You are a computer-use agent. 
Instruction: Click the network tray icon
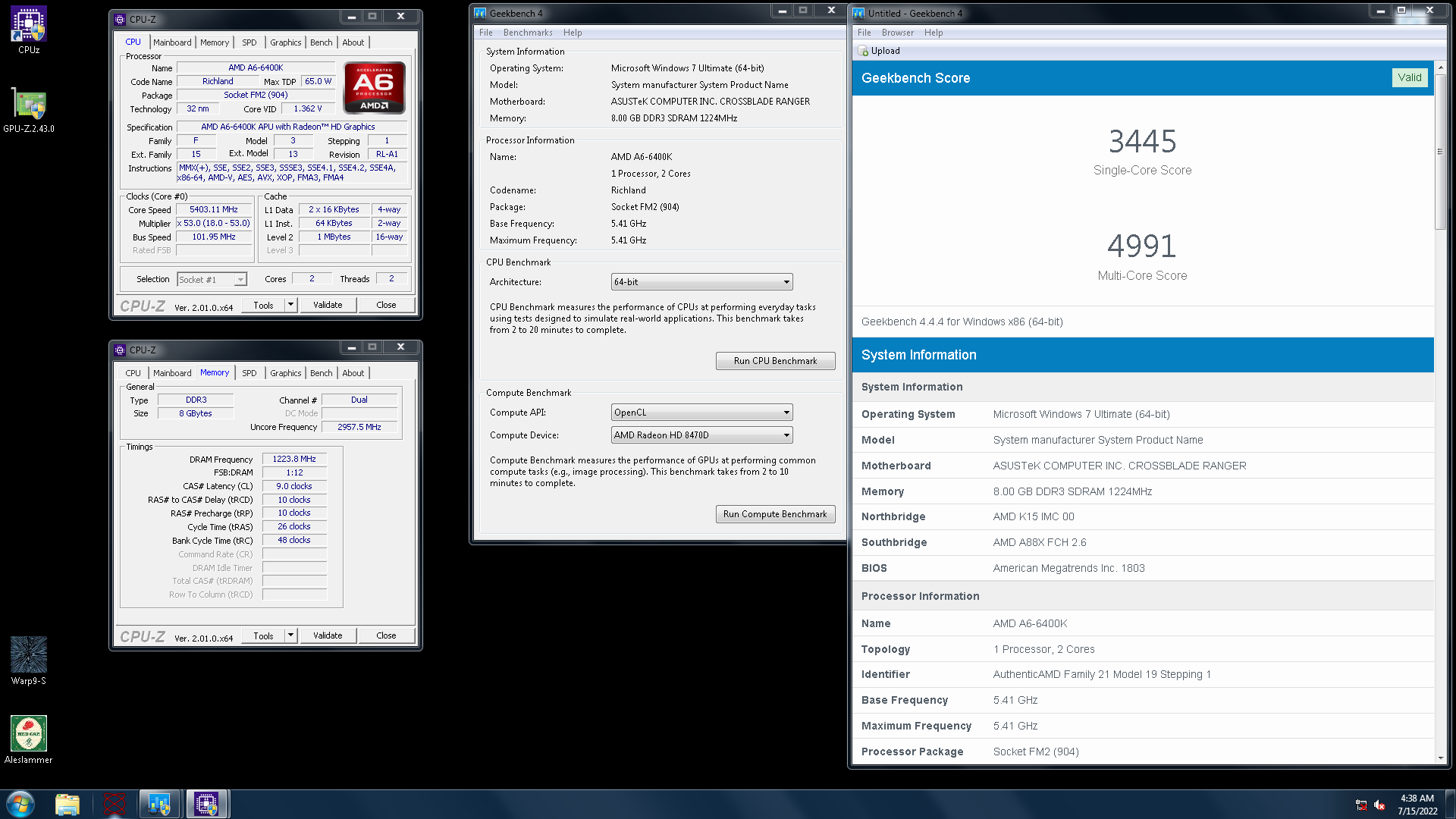click(1361, 805)
